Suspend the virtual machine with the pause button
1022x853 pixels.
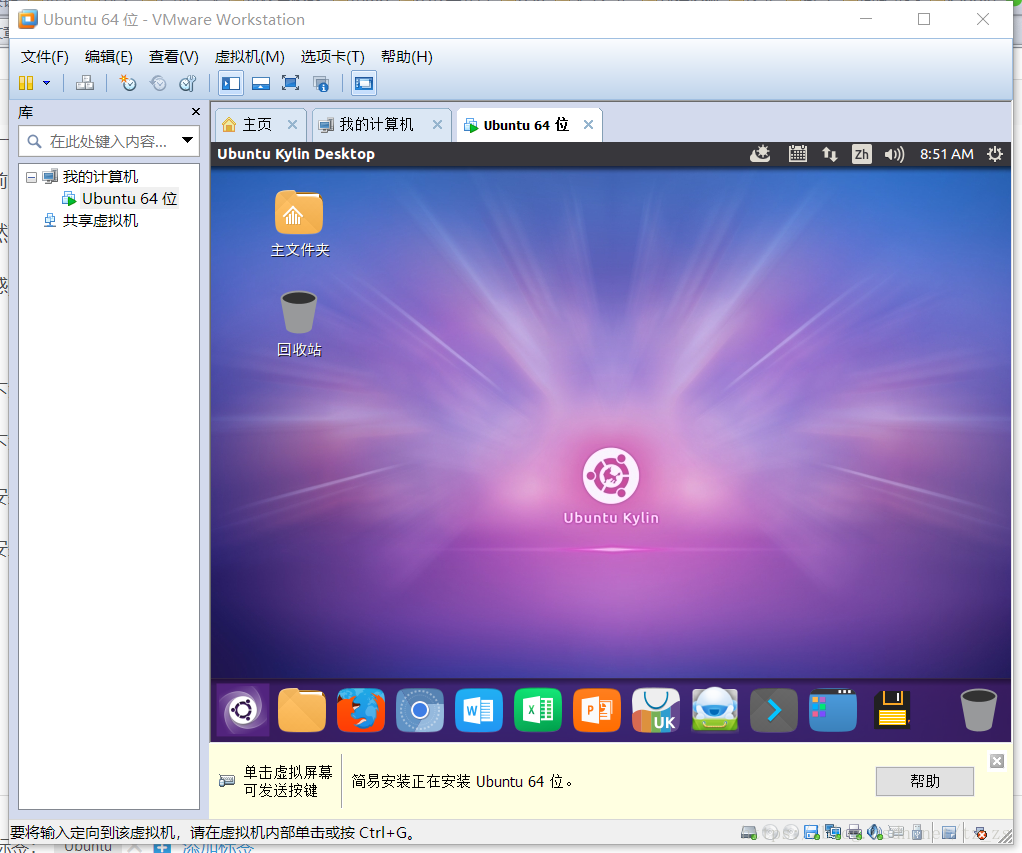(26, 83)
